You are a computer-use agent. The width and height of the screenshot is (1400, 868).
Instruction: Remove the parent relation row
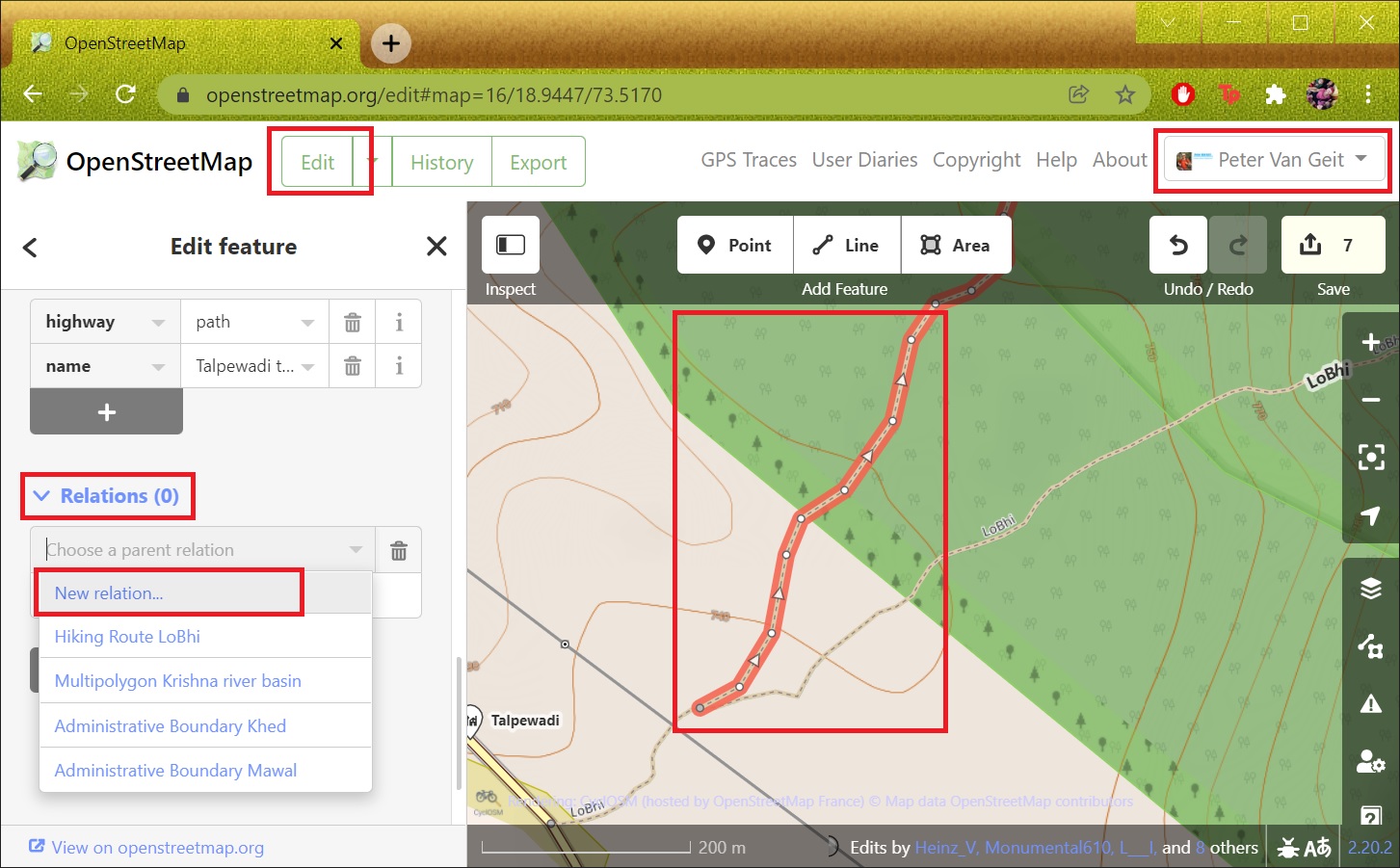point(399,550)
